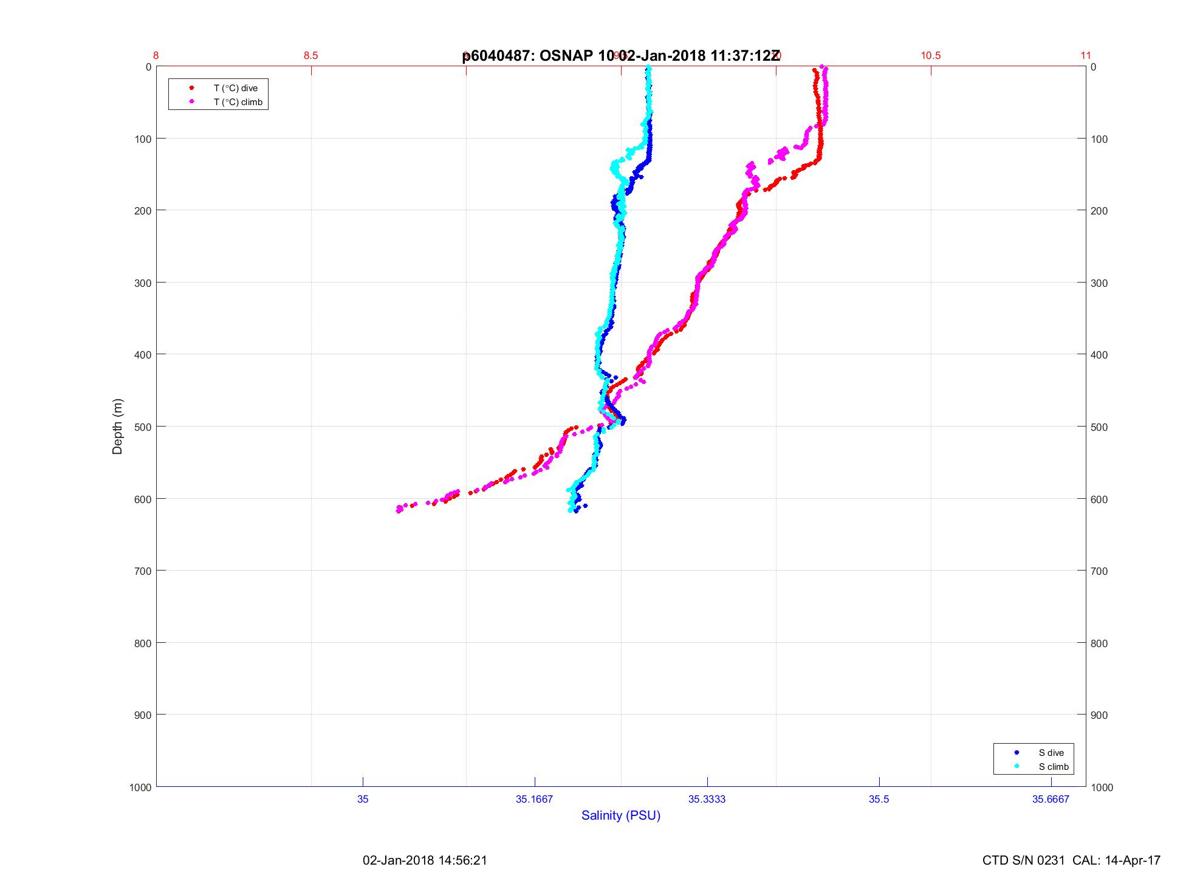The width and height of the screenshot is (1200, 885).
Task: Click the magenta dot marker in temperature legend
Action: tap(191, 102)
